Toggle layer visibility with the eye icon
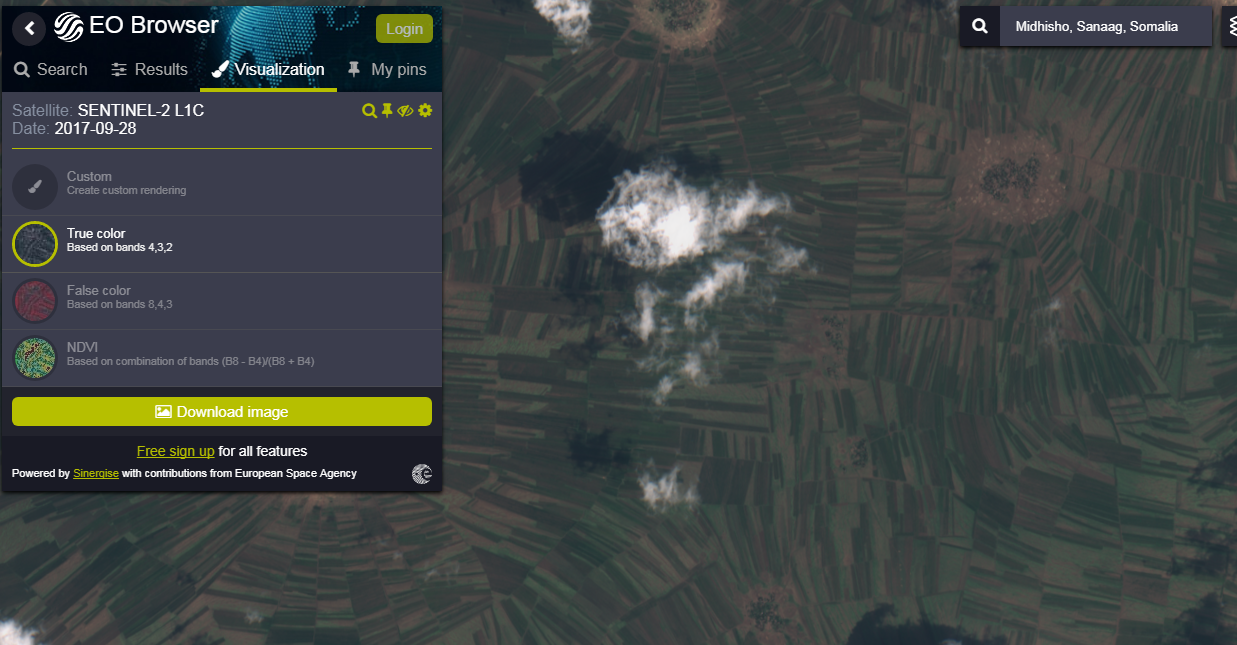The height and width of the screenshot is (645, 1237). tap(405, 110)
